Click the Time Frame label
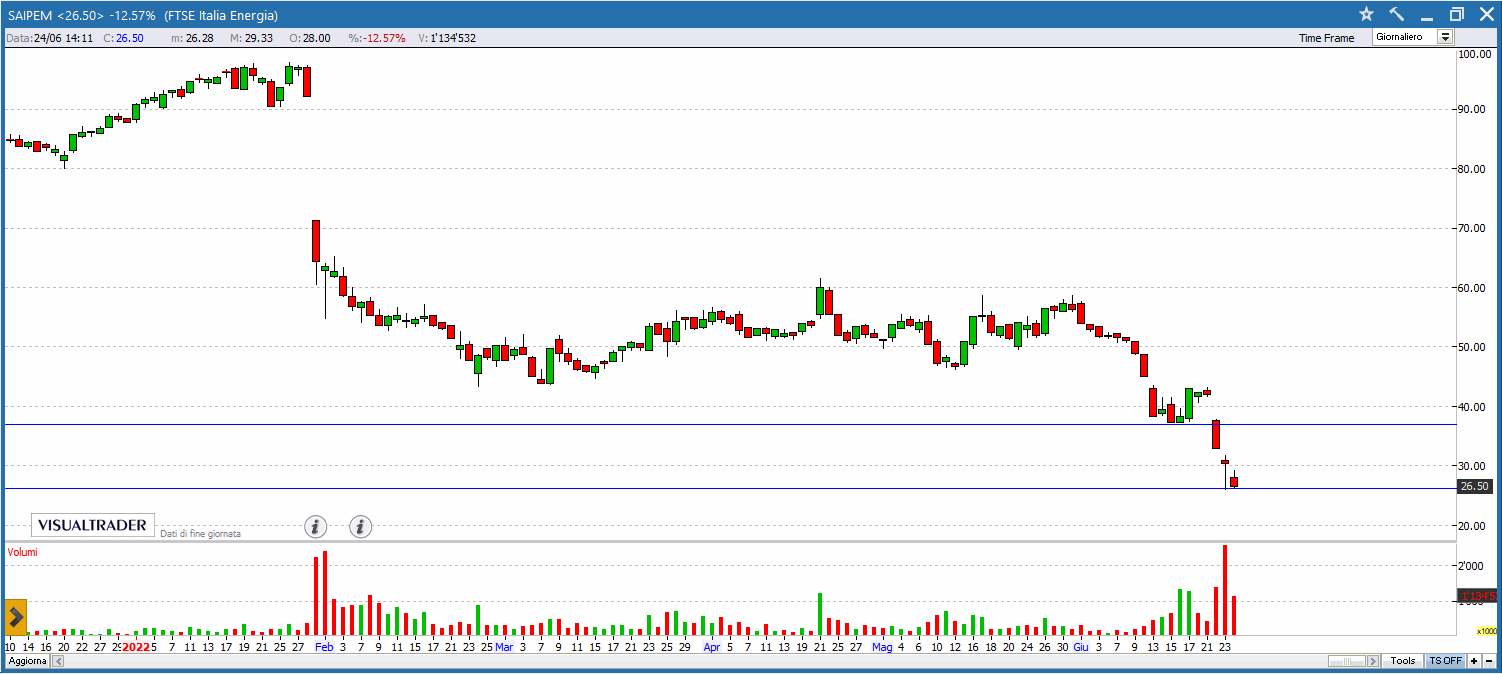 click(x=1326, y=38)
